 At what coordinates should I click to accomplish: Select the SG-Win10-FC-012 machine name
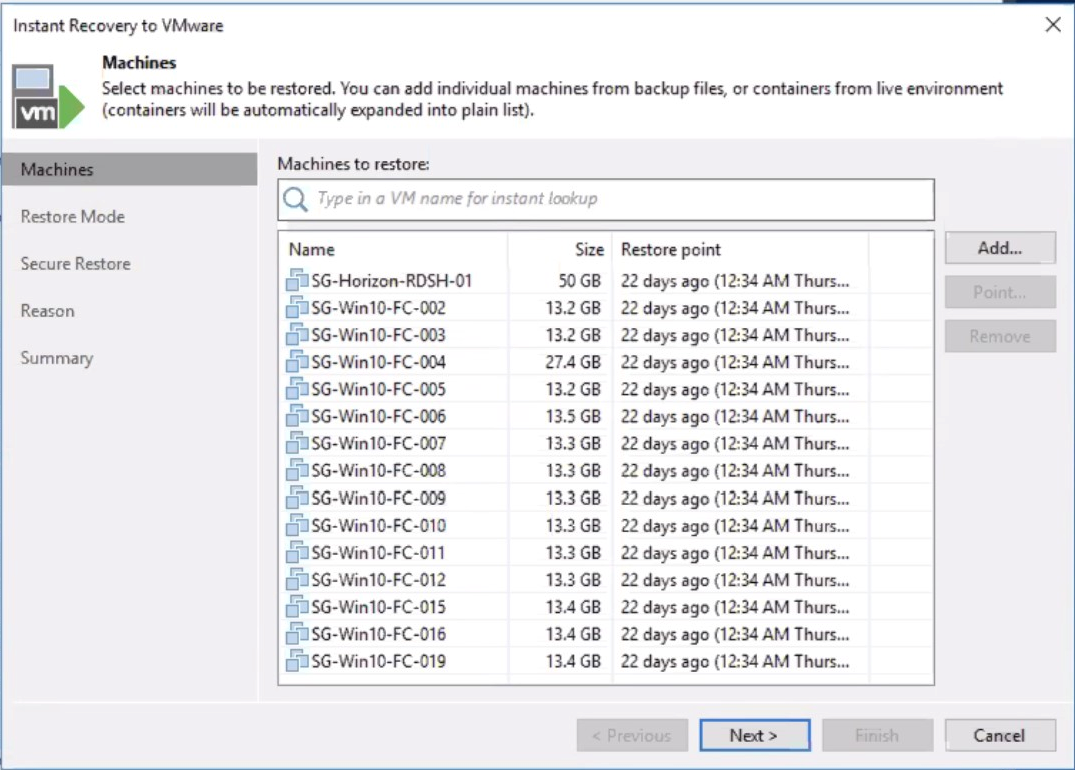pyautogui.click(x=378, y=579)
